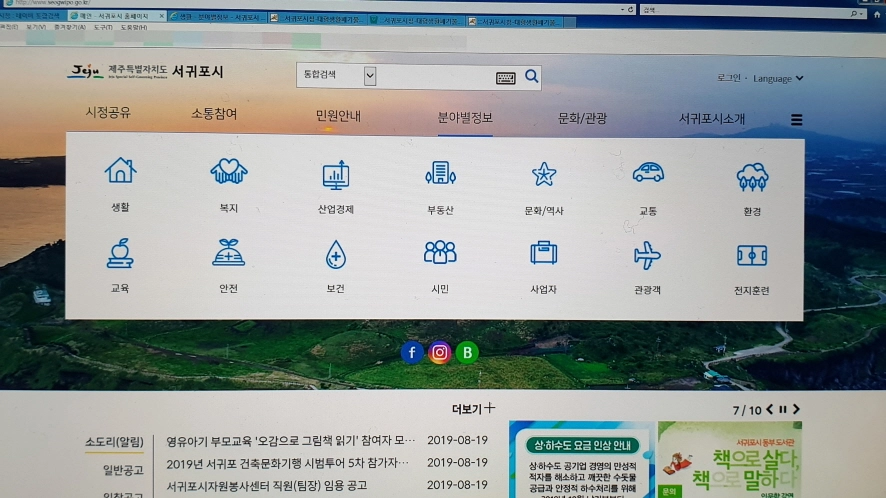Screen dimensions: 886x498
Task: Open the 문화/관광 menu
Action: pos(582,118)
